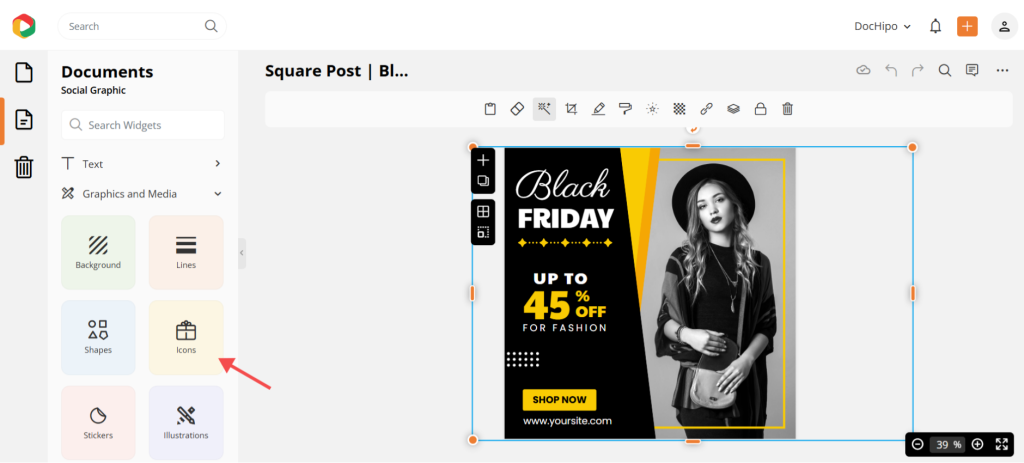The image size is (1024, 463).
Task: Open the Stickers widget tile
Action: coord(98,423)
